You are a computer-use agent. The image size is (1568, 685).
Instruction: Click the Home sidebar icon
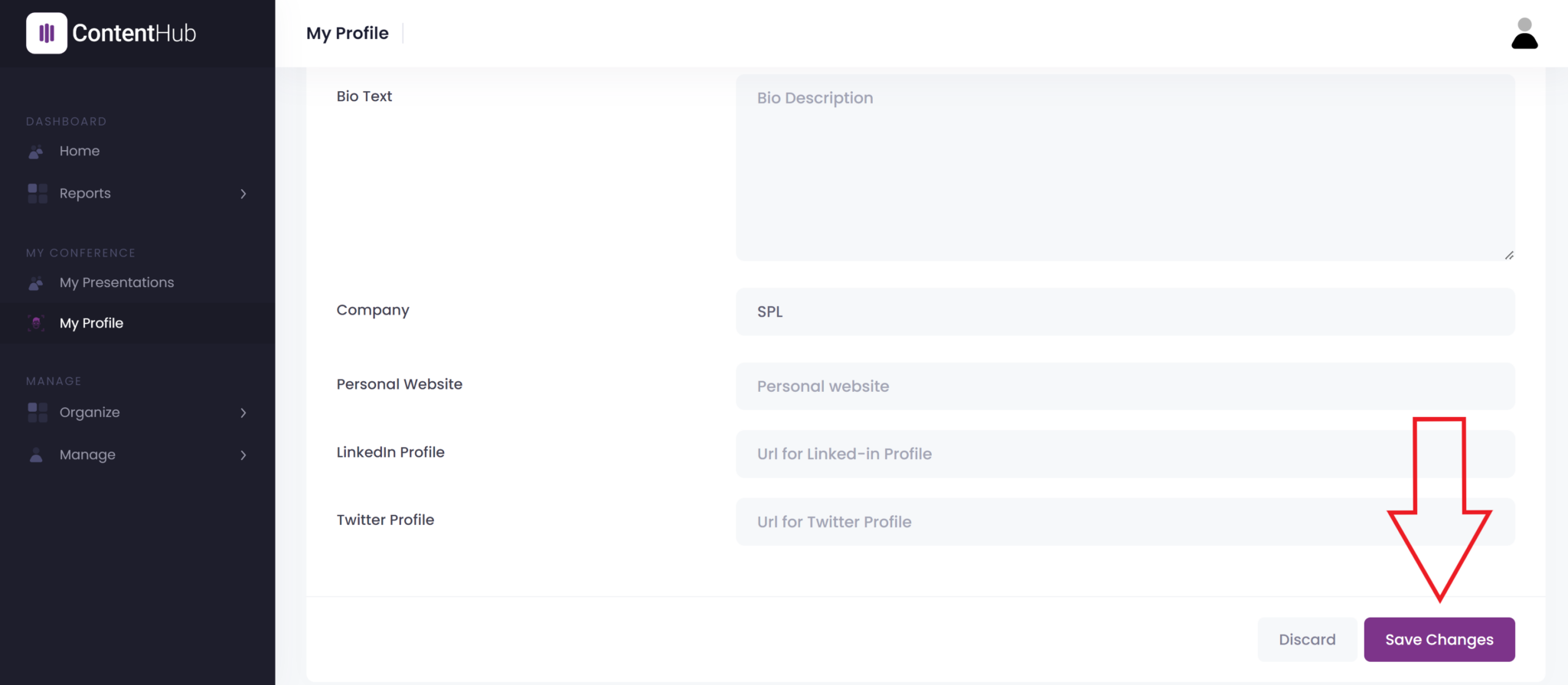(36, 152)
